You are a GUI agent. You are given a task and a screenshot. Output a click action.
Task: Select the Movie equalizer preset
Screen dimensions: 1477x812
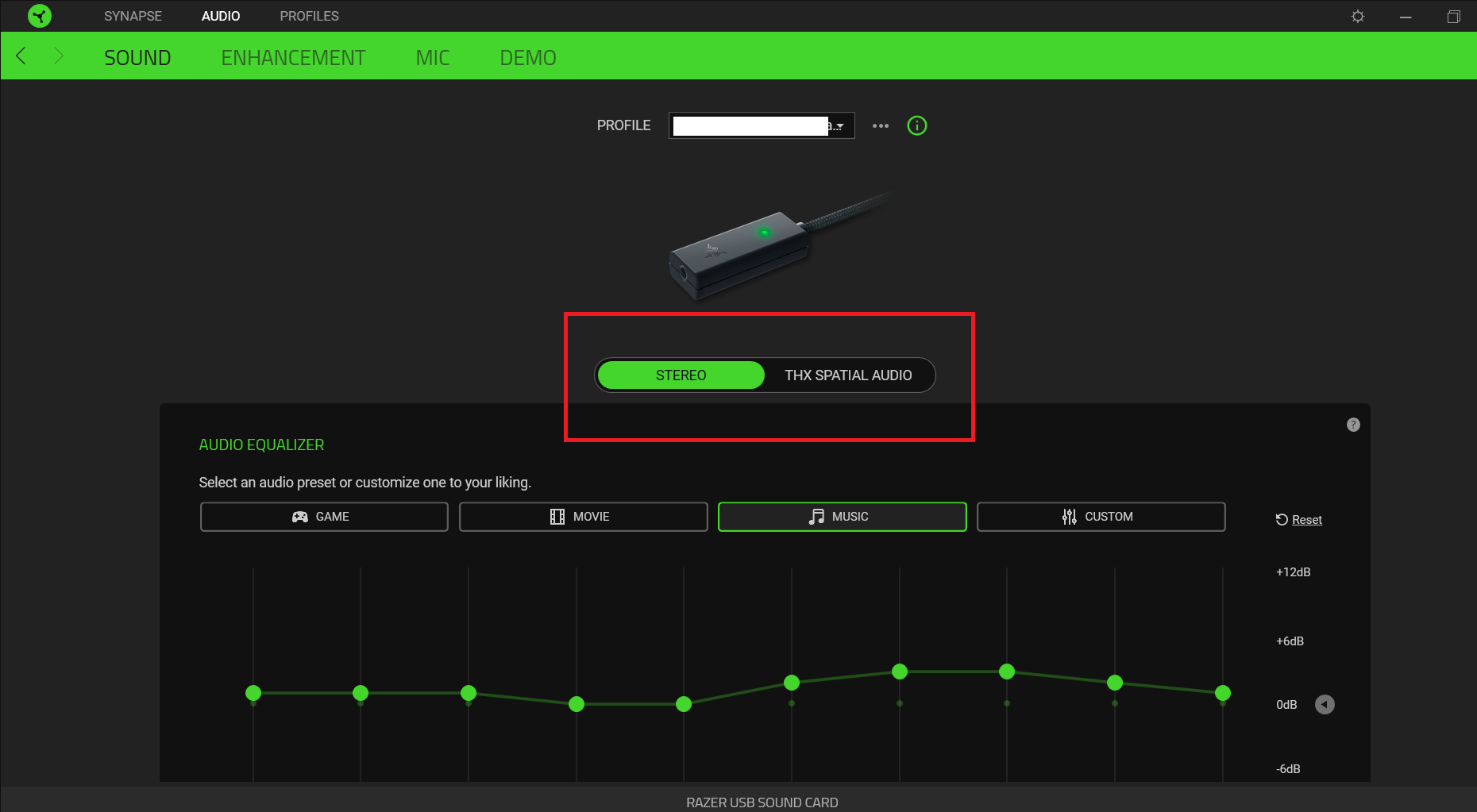click(583, 517)
